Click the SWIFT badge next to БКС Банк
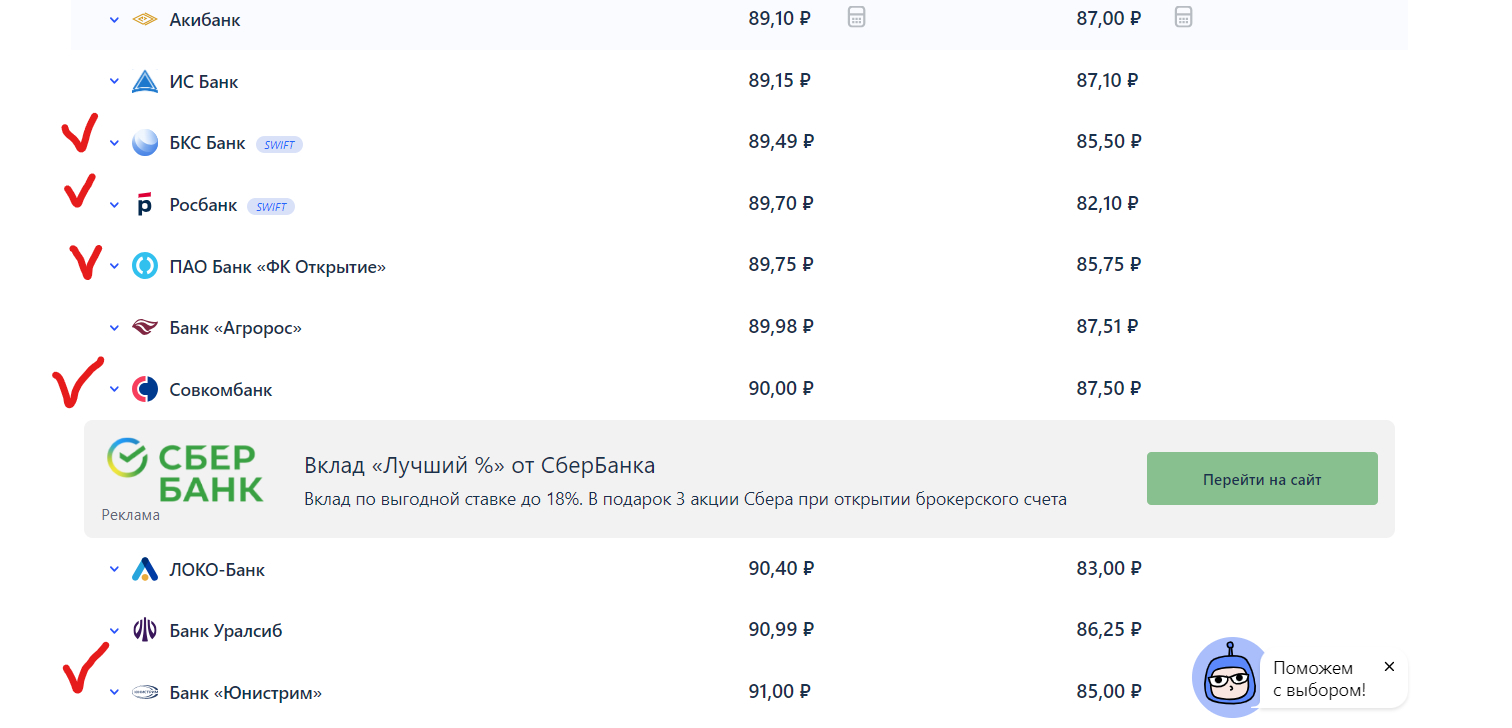 click(280, 145)
